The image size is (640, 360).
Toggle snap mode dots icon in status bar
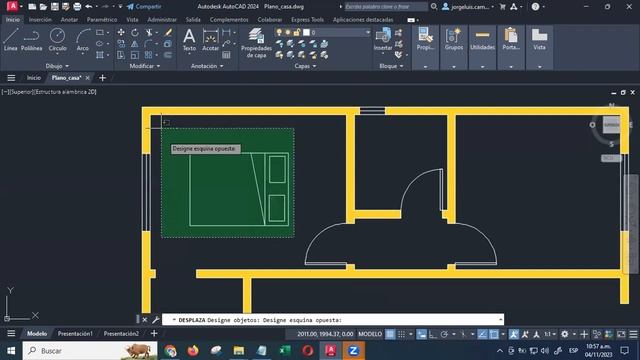[402, 334]
